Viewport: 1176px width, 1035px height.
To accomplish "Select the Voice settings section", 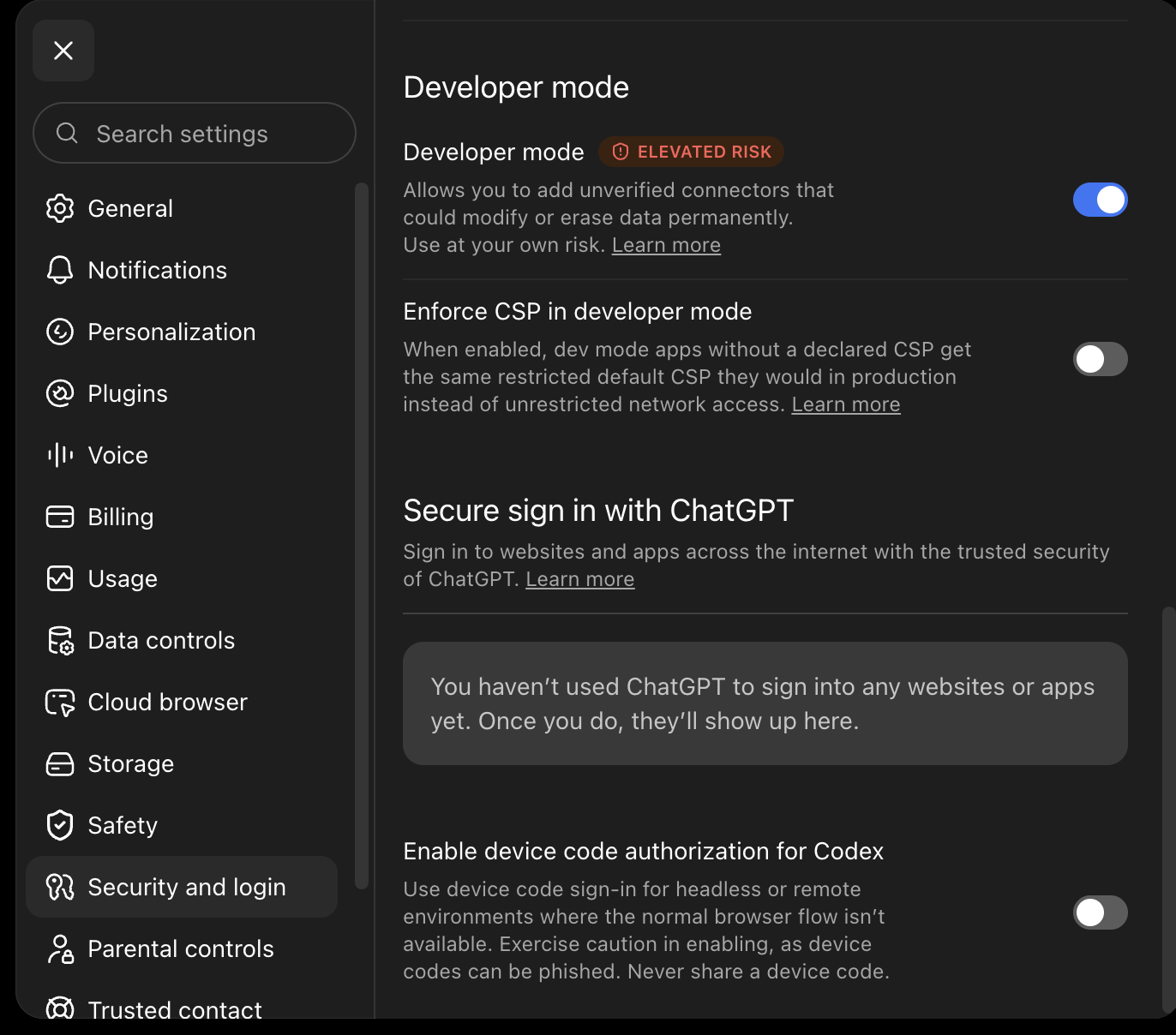I will pos(182,455).
